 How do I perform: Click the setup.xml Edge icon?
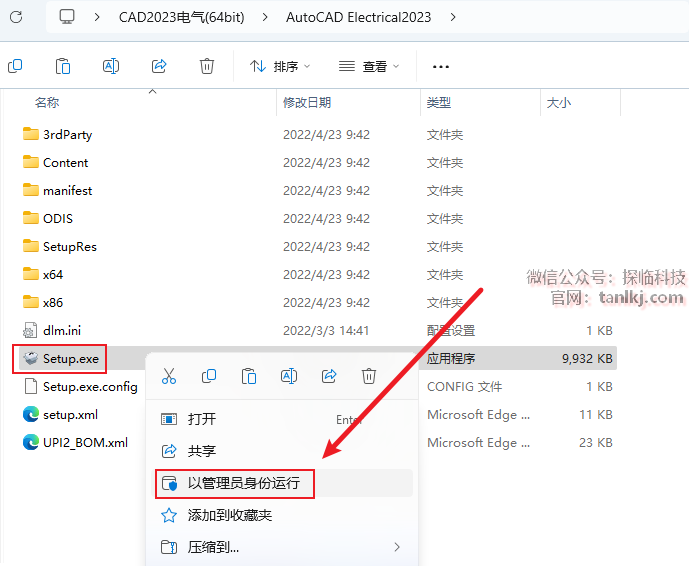point(31,414)
